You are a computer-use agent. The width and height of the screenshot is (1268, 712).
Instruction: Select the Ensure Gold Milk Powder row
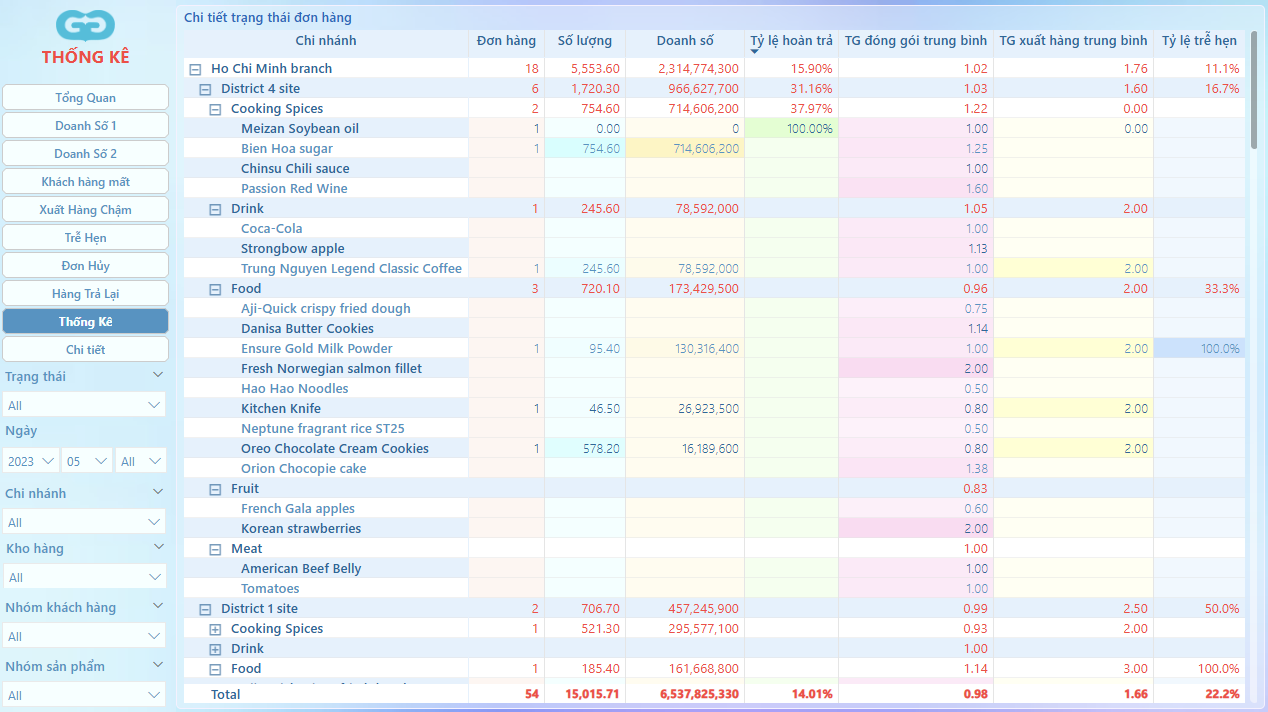tap(715, 349)
